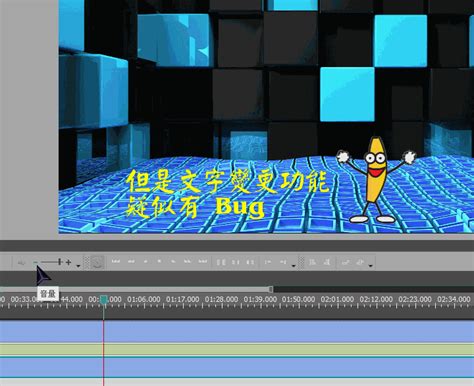
Task: Click the teal playhead marker on the ruler
Action: (104, 300)
